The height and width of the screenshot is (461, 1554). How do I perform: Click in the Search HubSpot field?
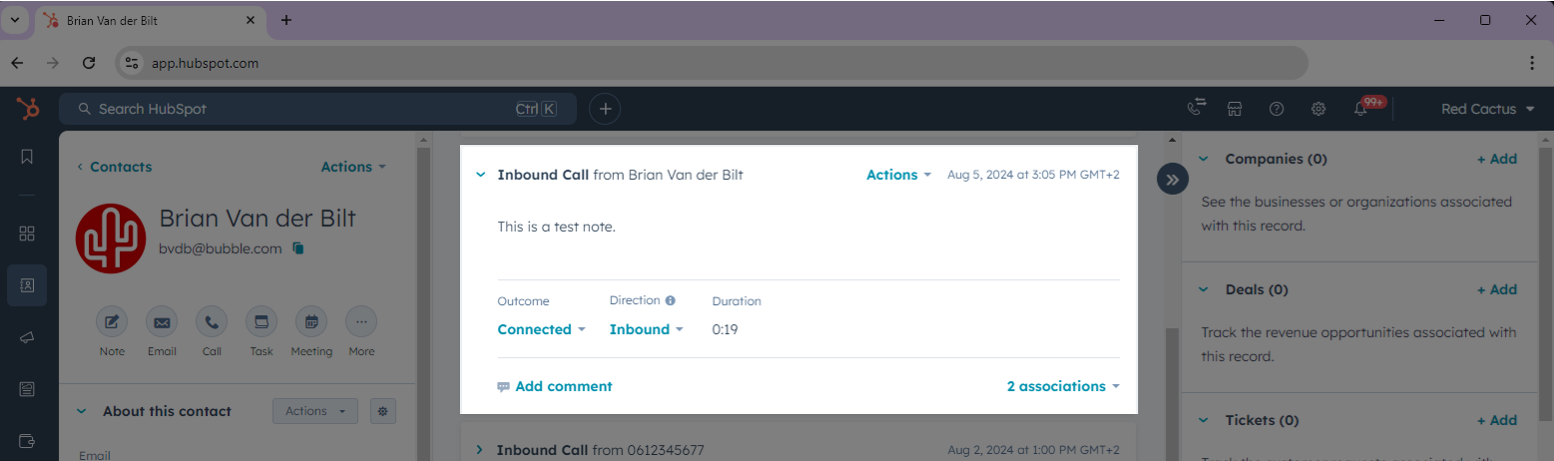tap(300, 109)
